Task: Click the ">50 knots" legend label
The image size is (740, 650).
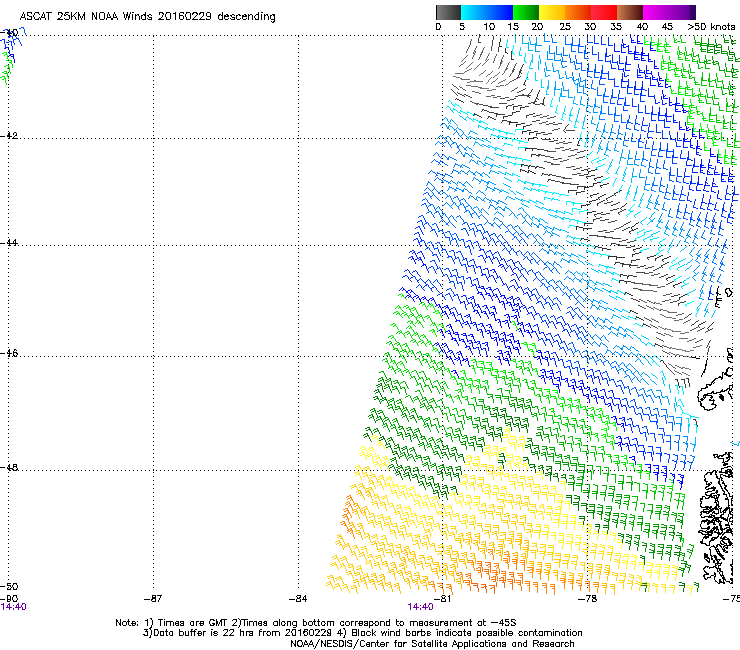Action: pos(711,27)
